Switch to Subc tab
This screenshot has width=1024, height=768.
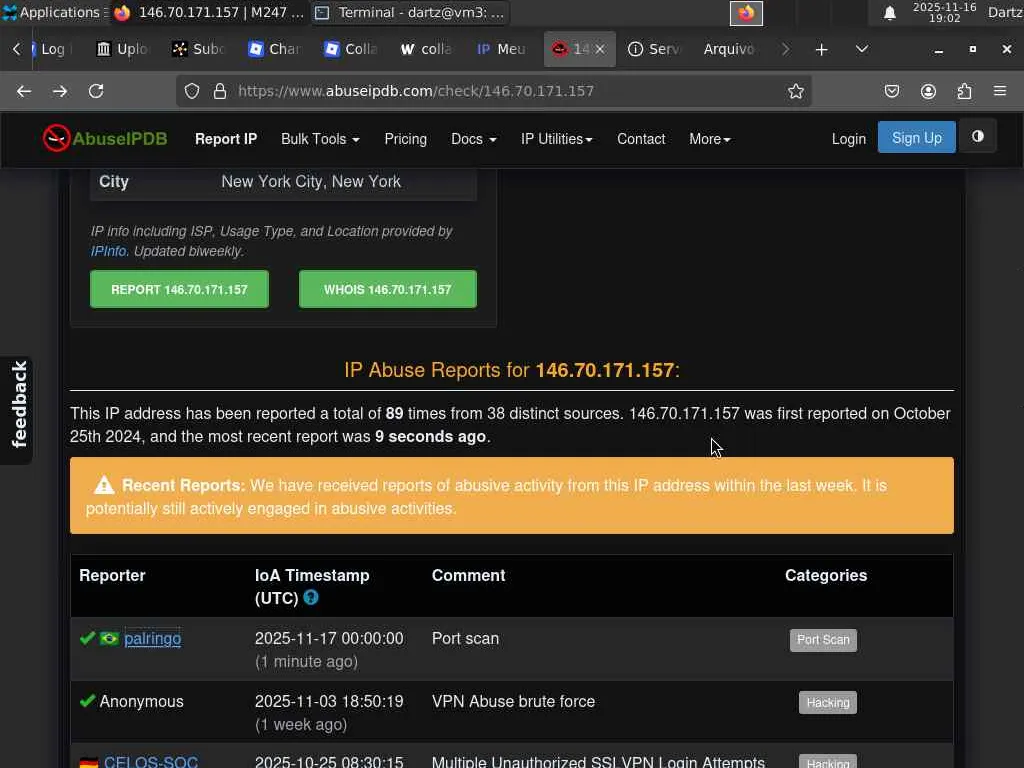click(x=198, y=50)
